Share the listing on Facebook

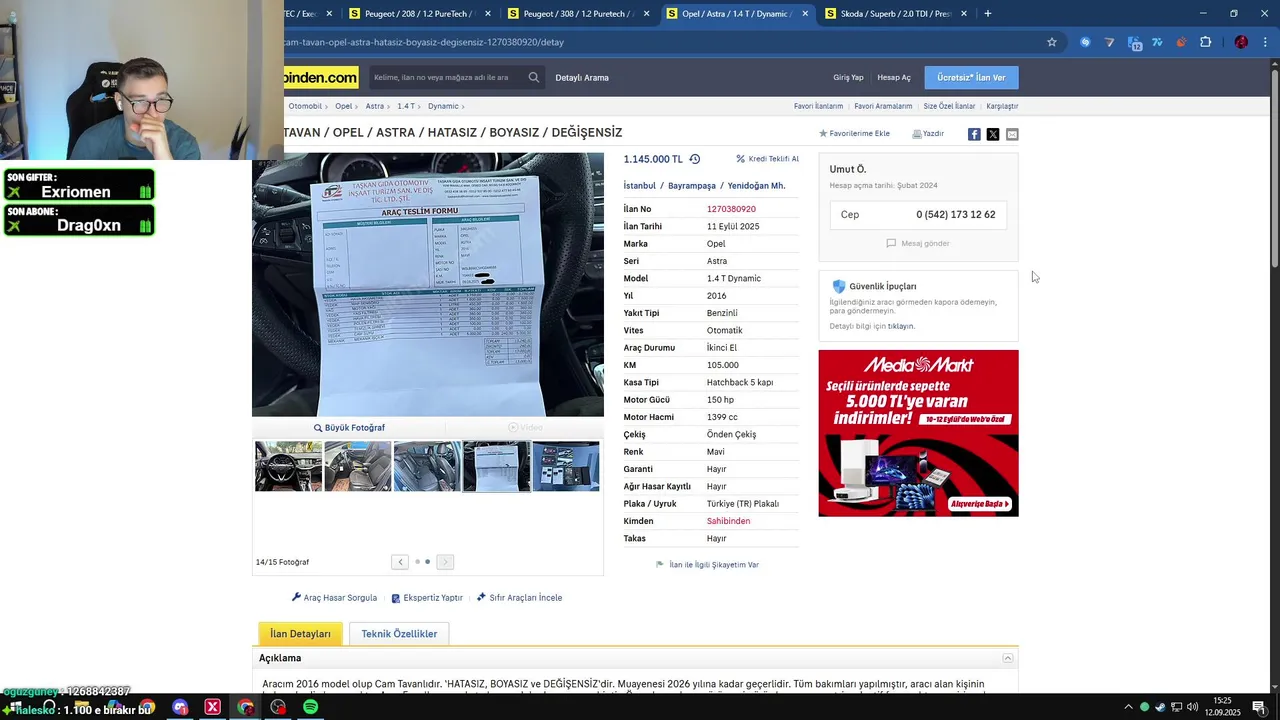(974, 134)
